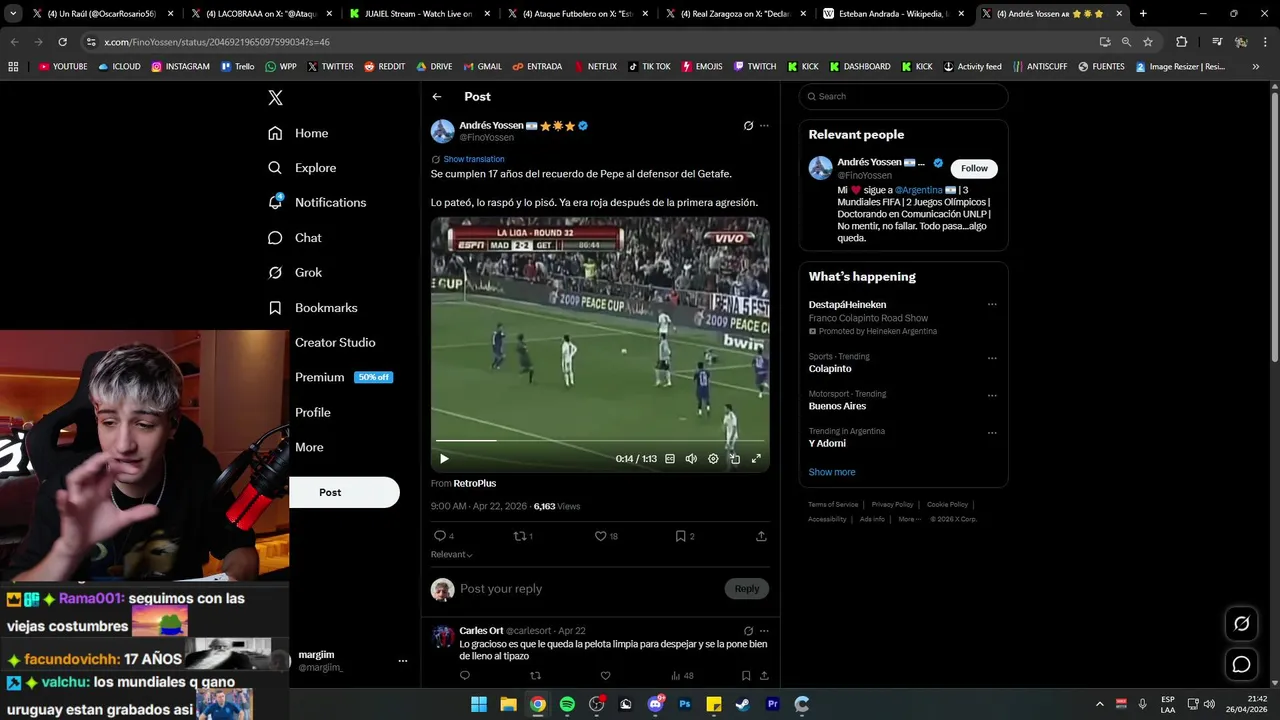
Task: Open TWITCH bookmark
Action: pos(754,67)
